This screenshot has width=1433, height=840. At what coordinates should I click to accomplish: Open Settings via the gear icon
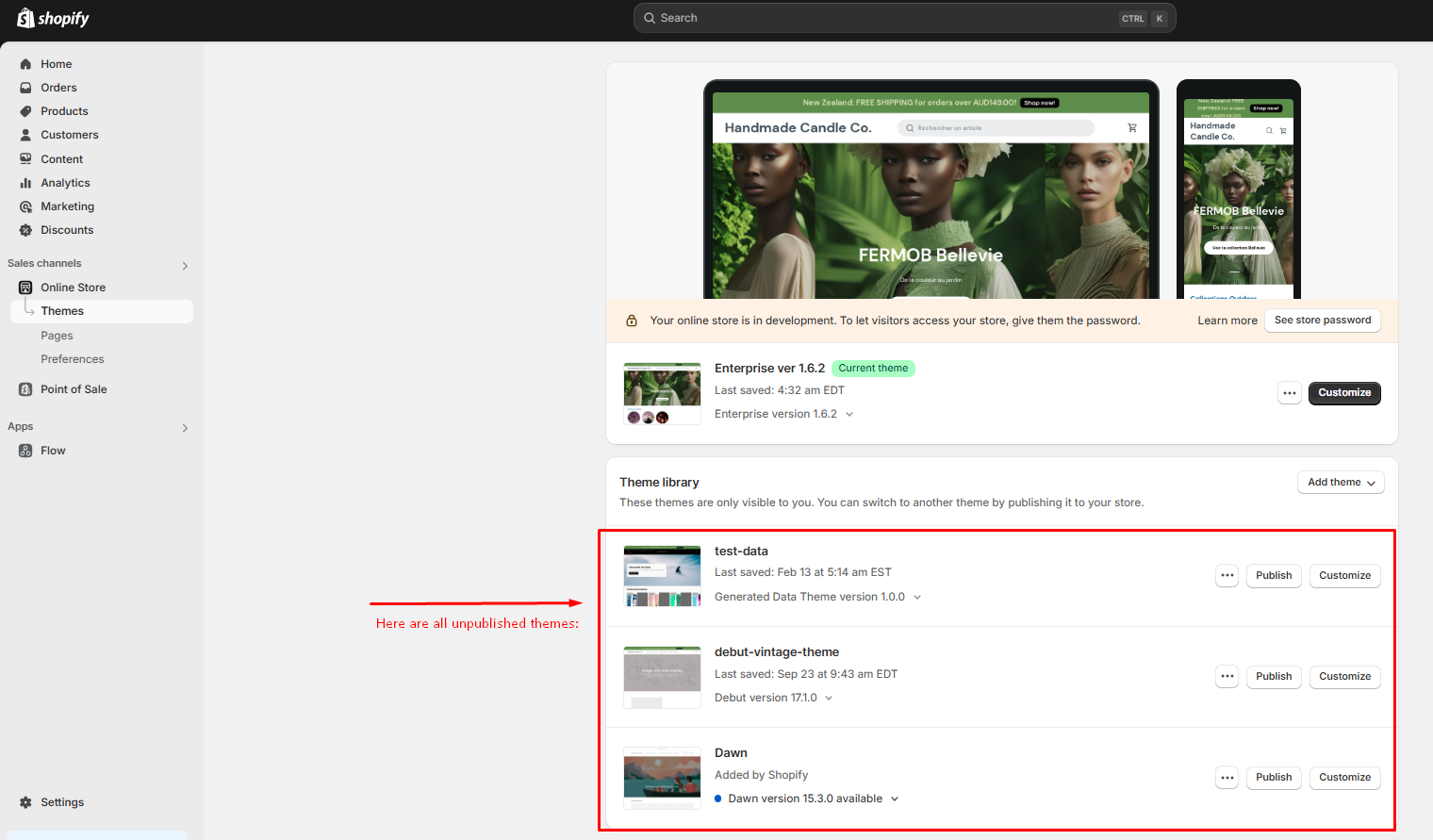(25, 802)
